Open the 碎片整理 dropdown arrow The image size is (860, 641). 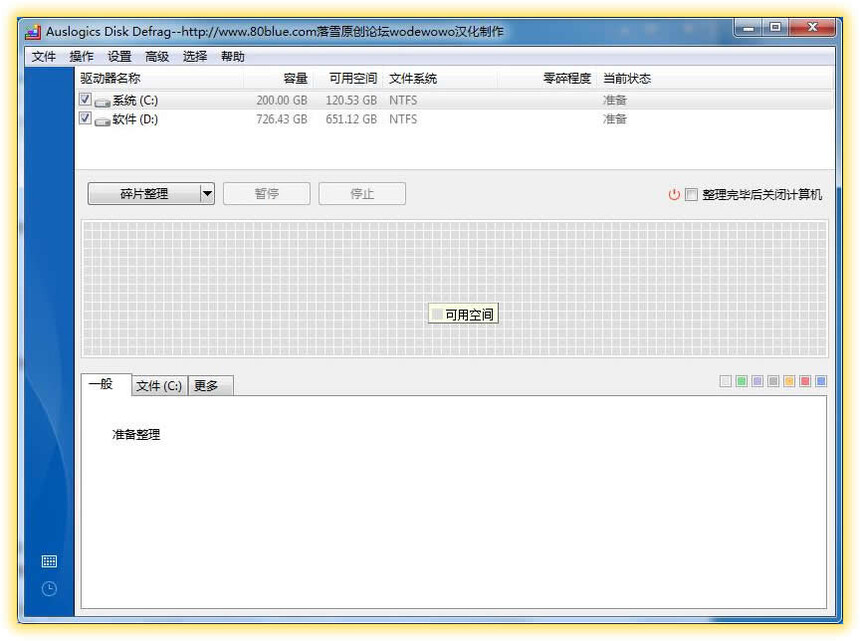[207, 193]
